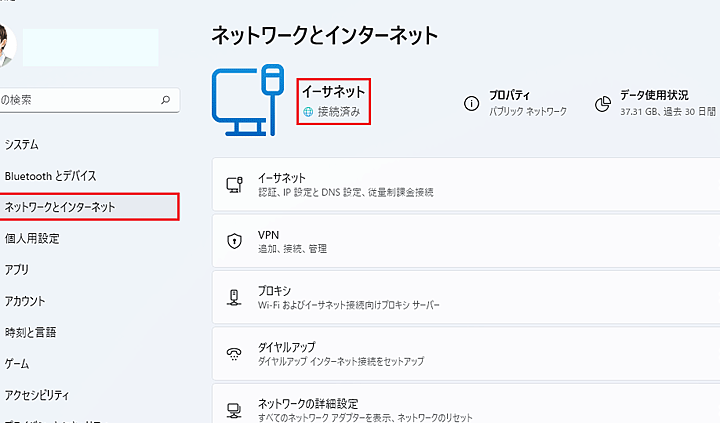Select Bluetooth とデバイス in sidebar
Screen dimensions: 720x423
[50, 176]
